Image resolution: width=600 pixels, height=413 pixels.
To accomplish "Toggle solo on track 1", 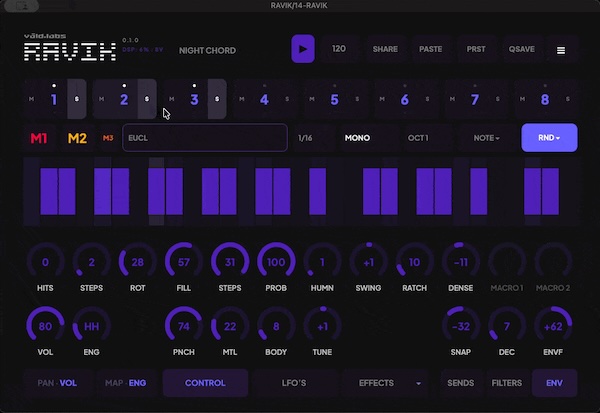I will click(x=77, y=99).
